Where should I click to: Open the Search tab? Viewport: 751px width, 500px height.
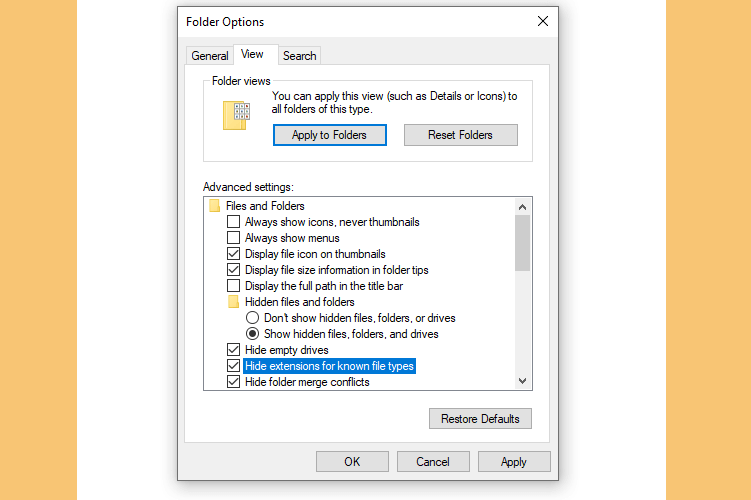tap(299, 56)
